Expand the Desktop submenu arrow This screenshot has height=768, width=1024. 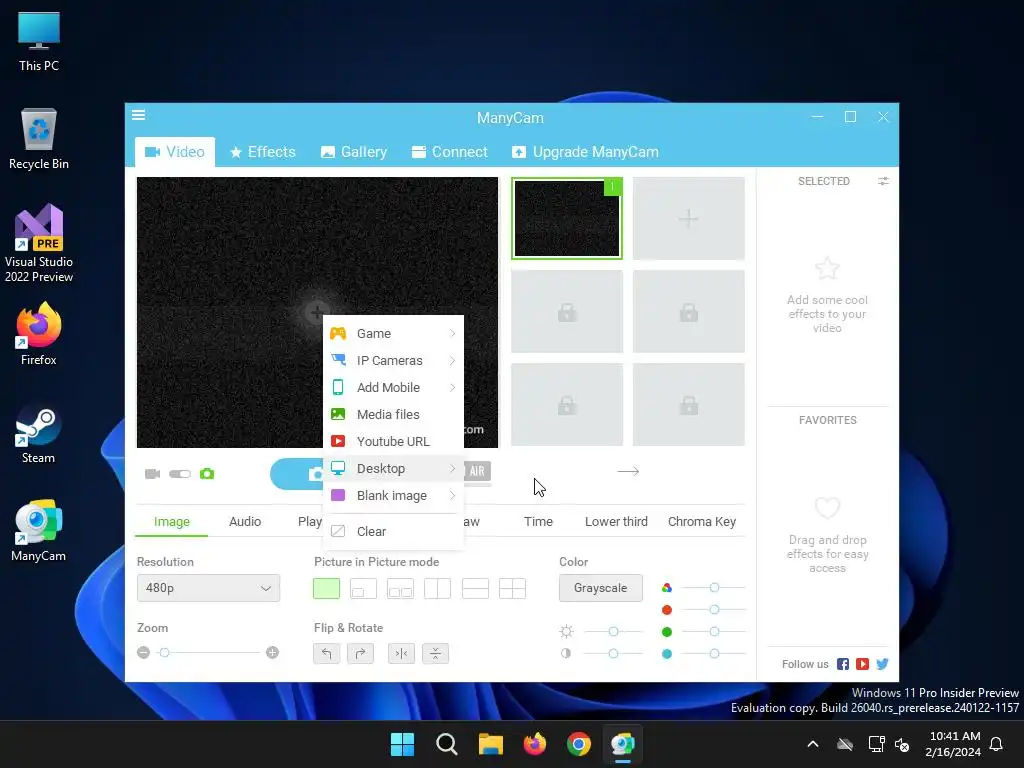pyautogui.click(x=452, y=468)
